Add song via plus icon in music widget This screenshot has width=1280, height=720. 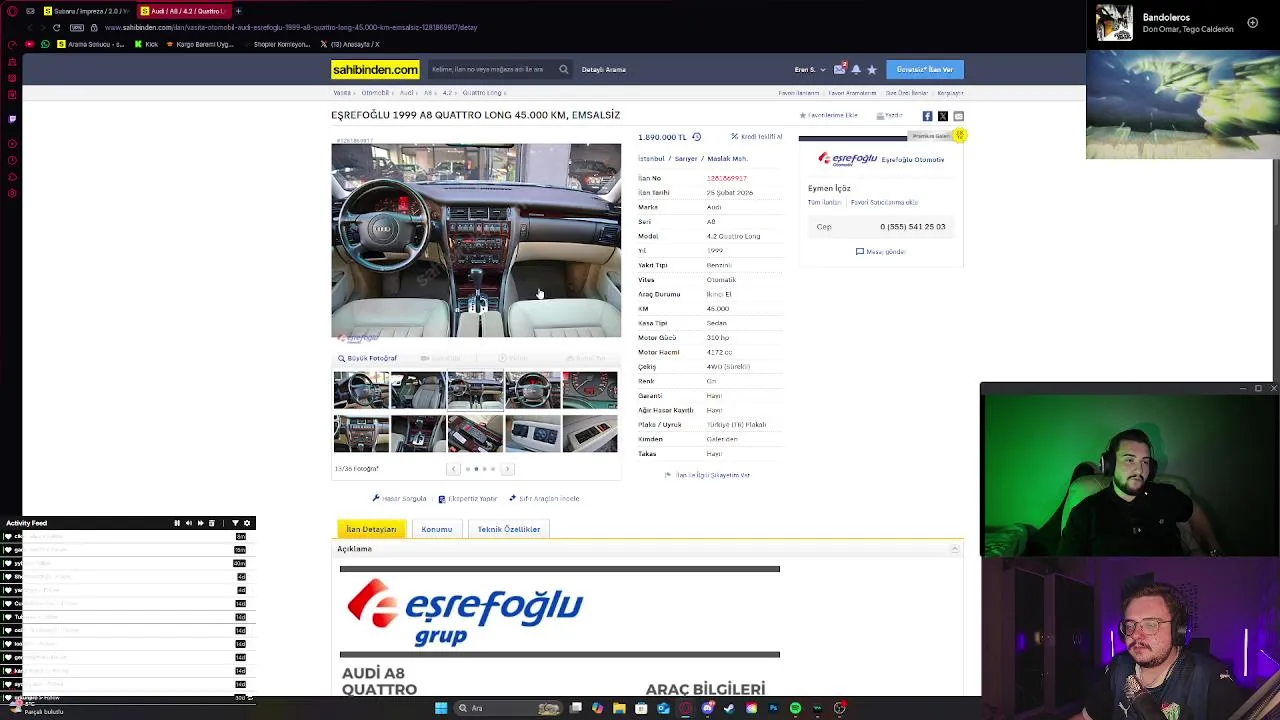coord(1252,22)
